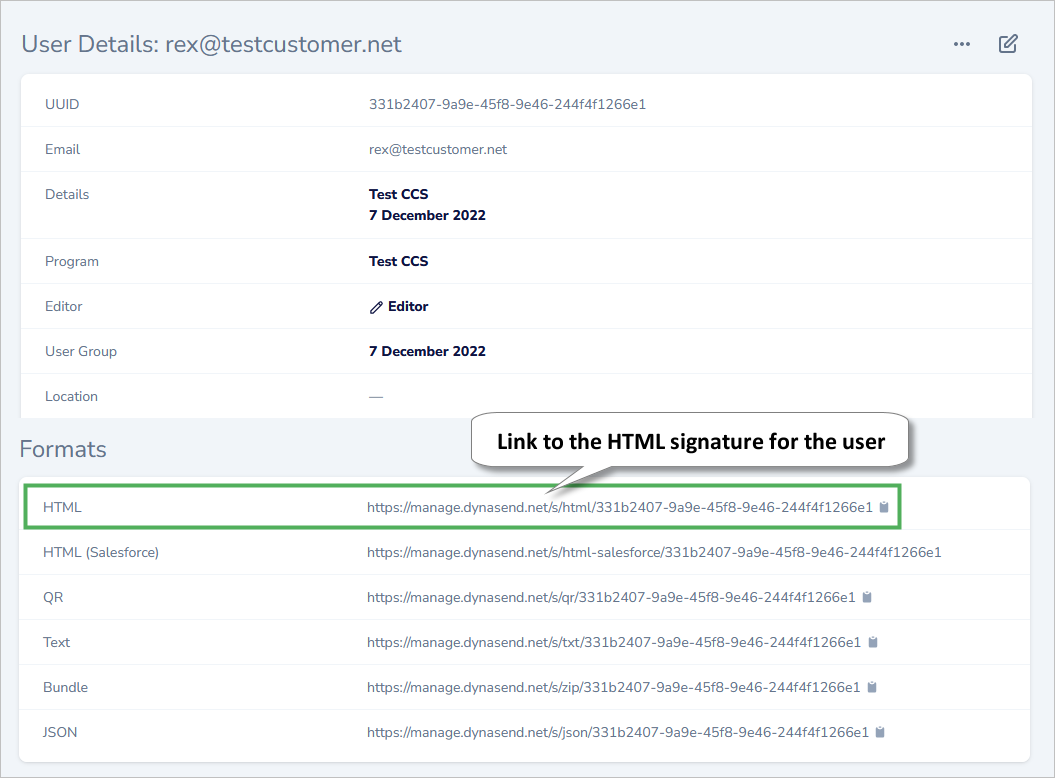Open the Bundle zip URL
1055x778 pixels.
coord(613,687)
